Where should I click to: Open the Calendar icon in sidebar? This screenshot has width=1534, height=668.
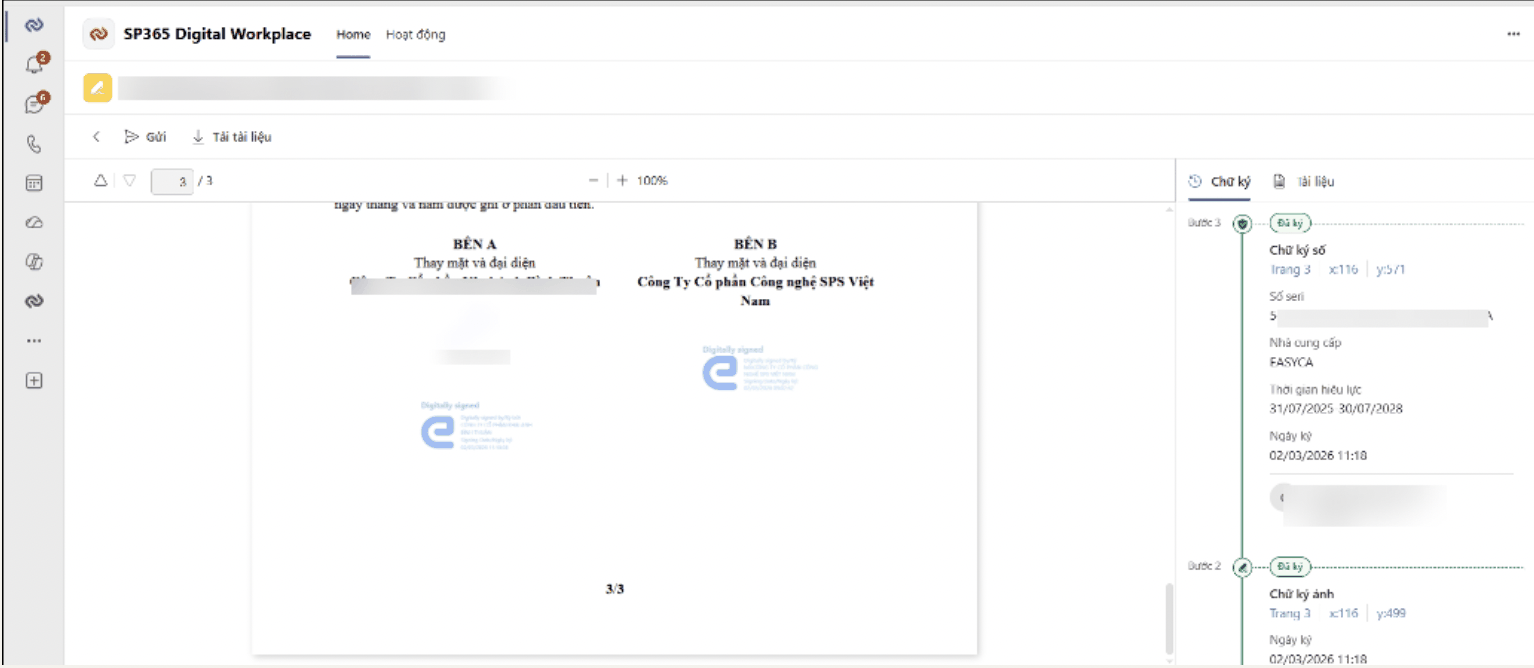point(34,183)
